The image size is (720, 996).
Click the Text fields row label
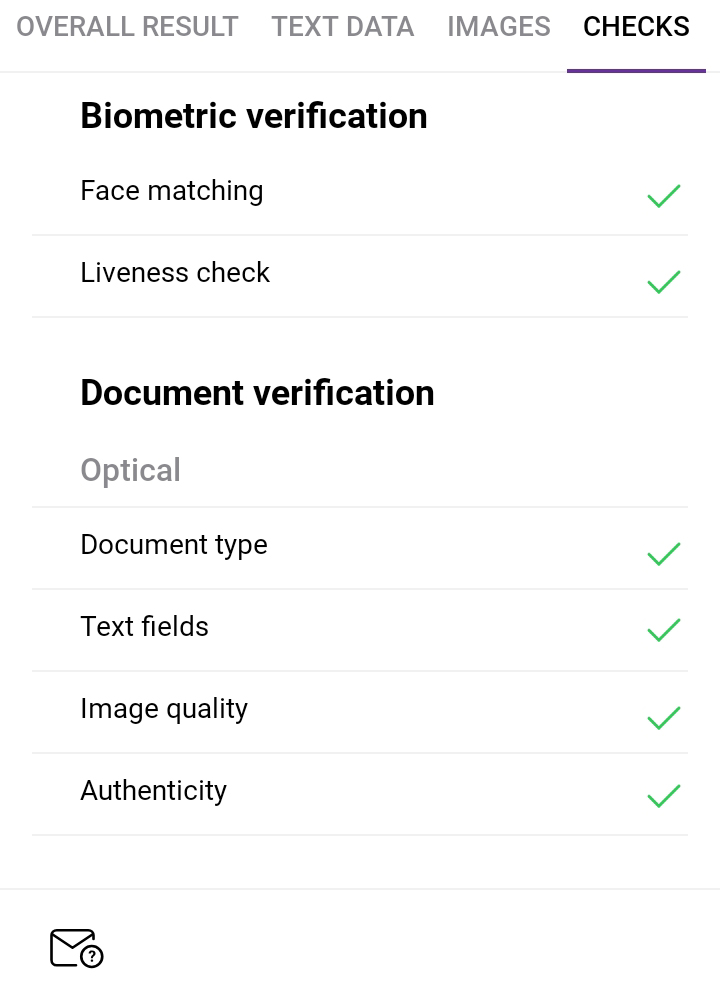point(145,627)
